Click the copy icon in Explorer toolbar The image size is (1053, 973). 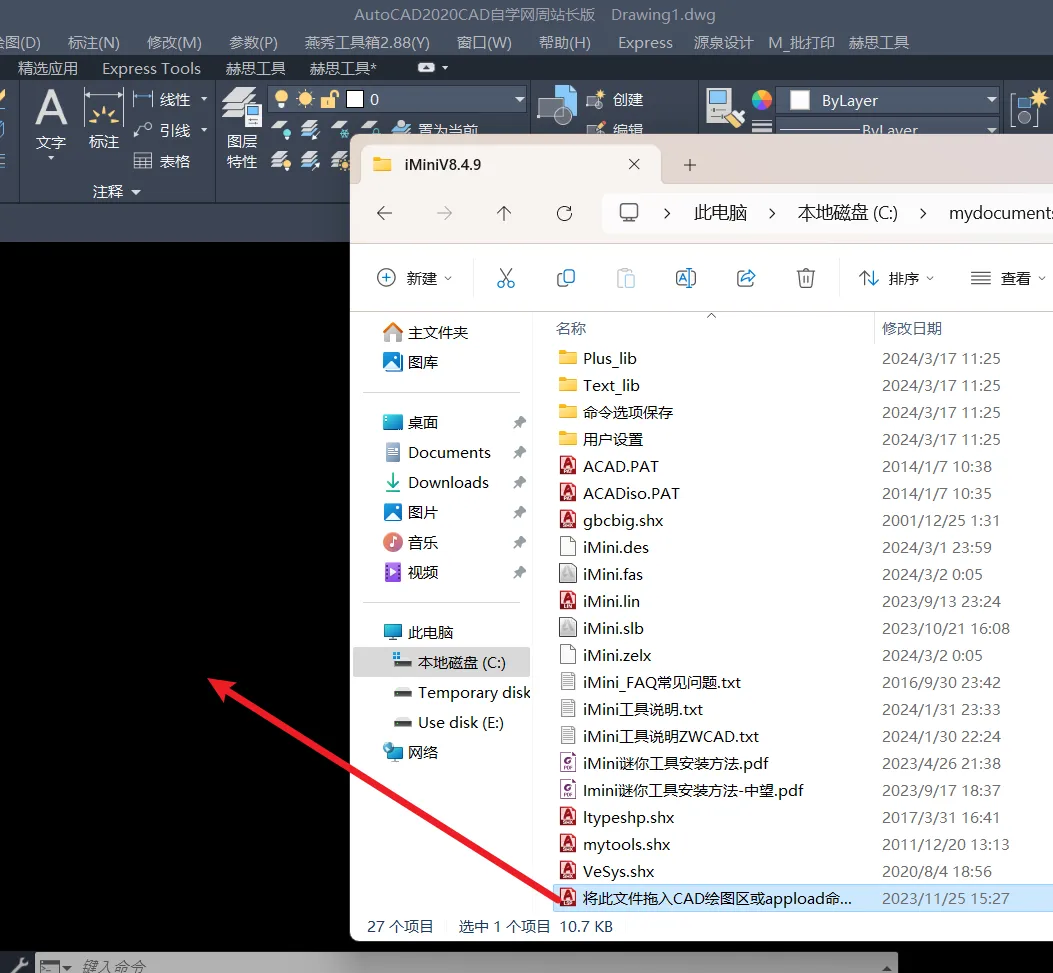point(565,278)
